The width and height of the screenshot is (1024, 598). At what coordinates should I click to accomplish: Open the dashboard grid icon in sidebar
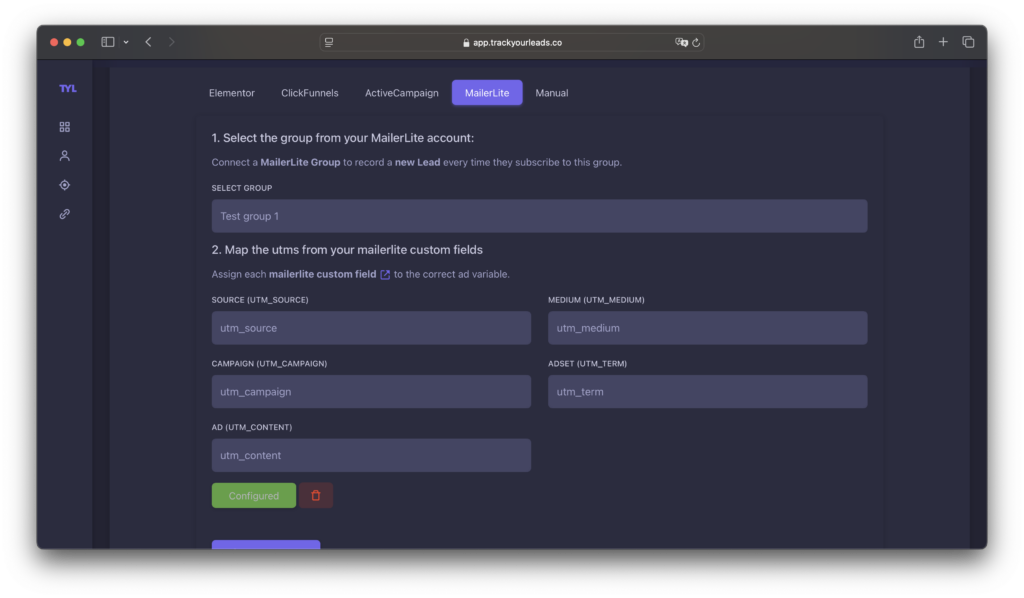pos(65,127)
